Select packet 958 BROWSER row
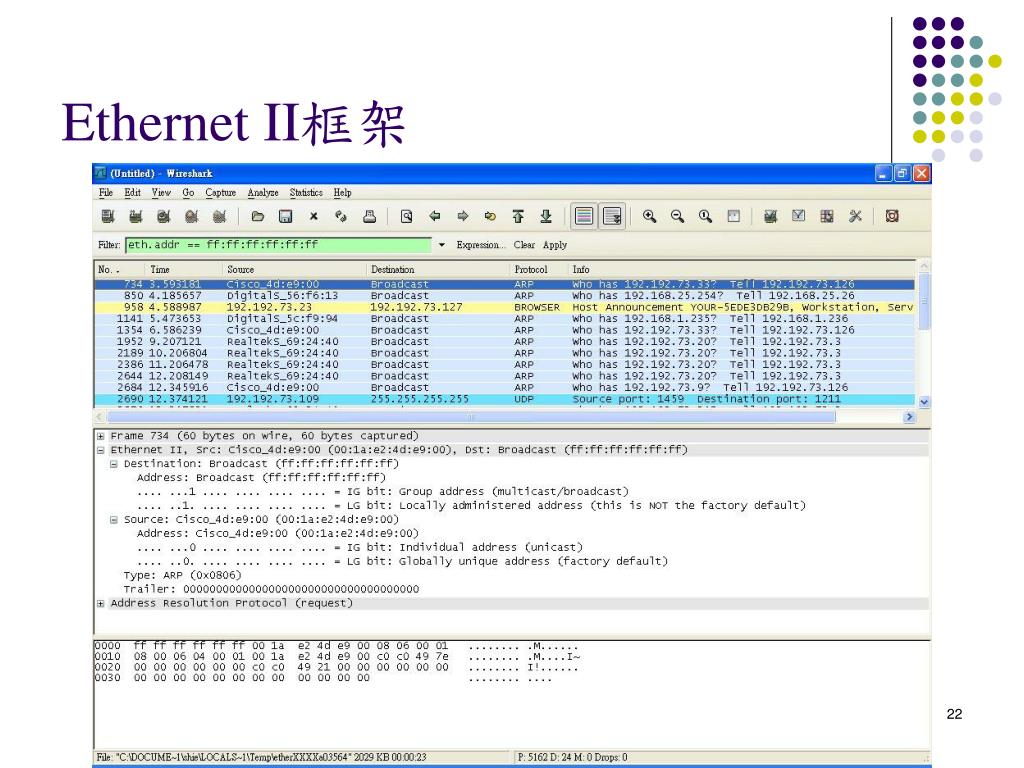Screen dimensions: 1024x768 [x=505, y=307]
